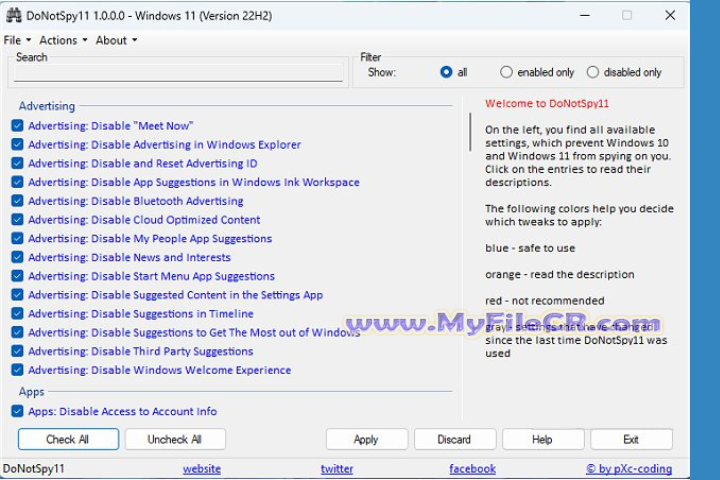
Task: Click the Apps section header
Action: pyautogui.click(x=32, y=392)
